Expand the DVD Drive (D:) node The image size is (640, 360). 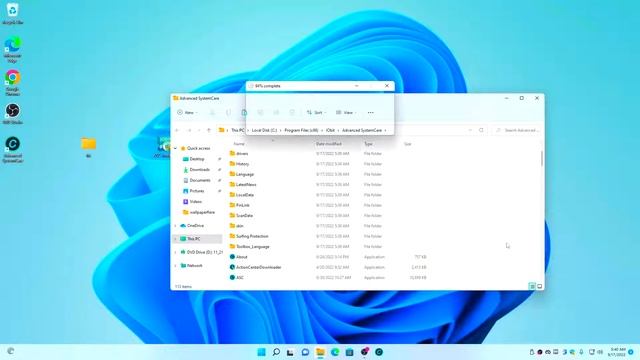pos(176,252)
